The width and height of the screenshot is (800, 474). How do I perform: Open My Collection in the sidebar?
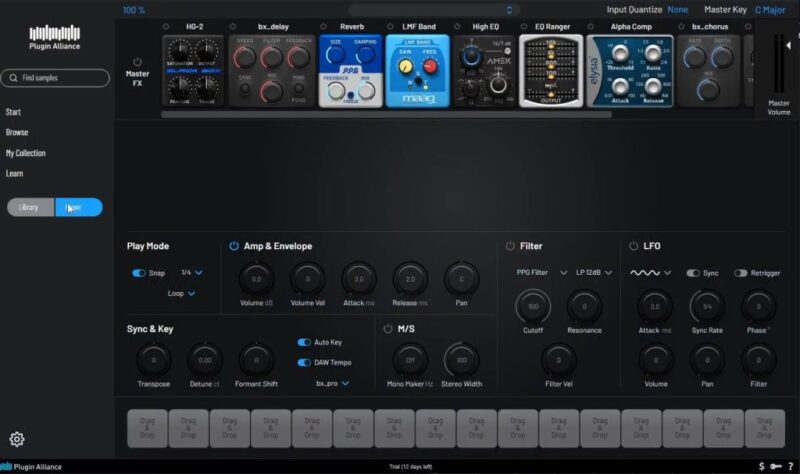pos(26,153)
